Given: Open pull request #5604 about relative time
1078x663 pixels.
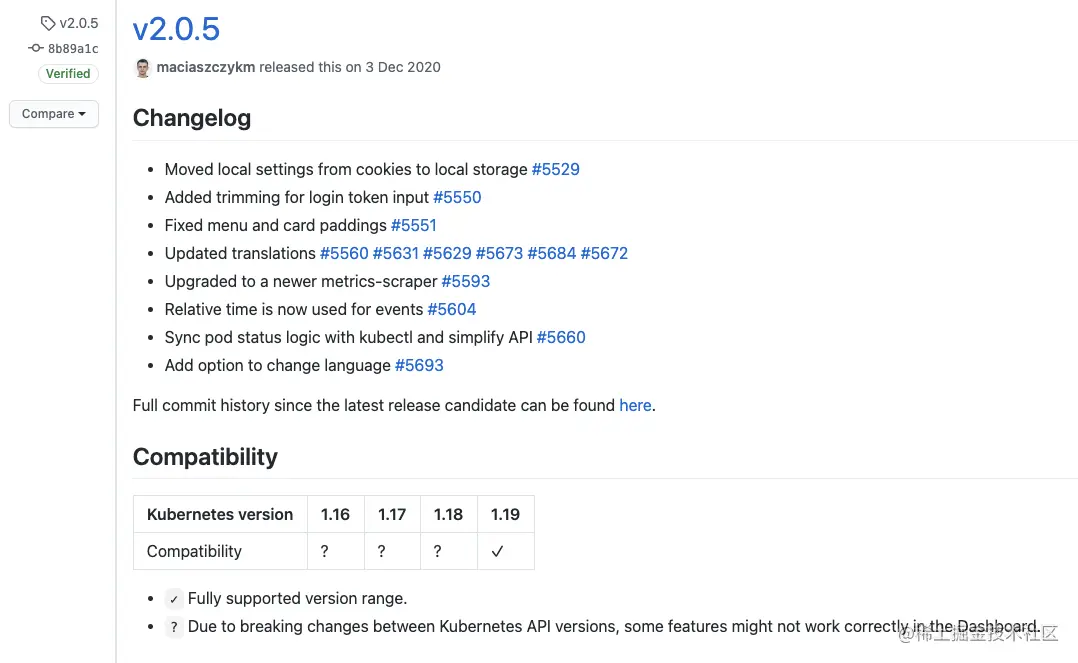Looking at the screenshot, I should coord(452,310).
